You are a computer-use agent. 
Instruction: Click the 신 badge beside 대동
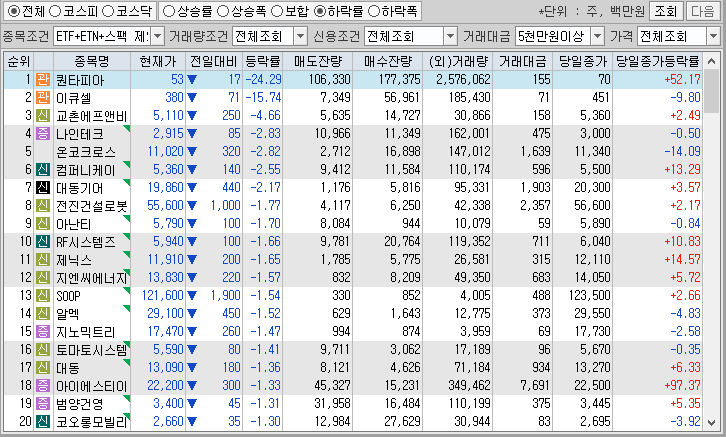pos(43,368)
